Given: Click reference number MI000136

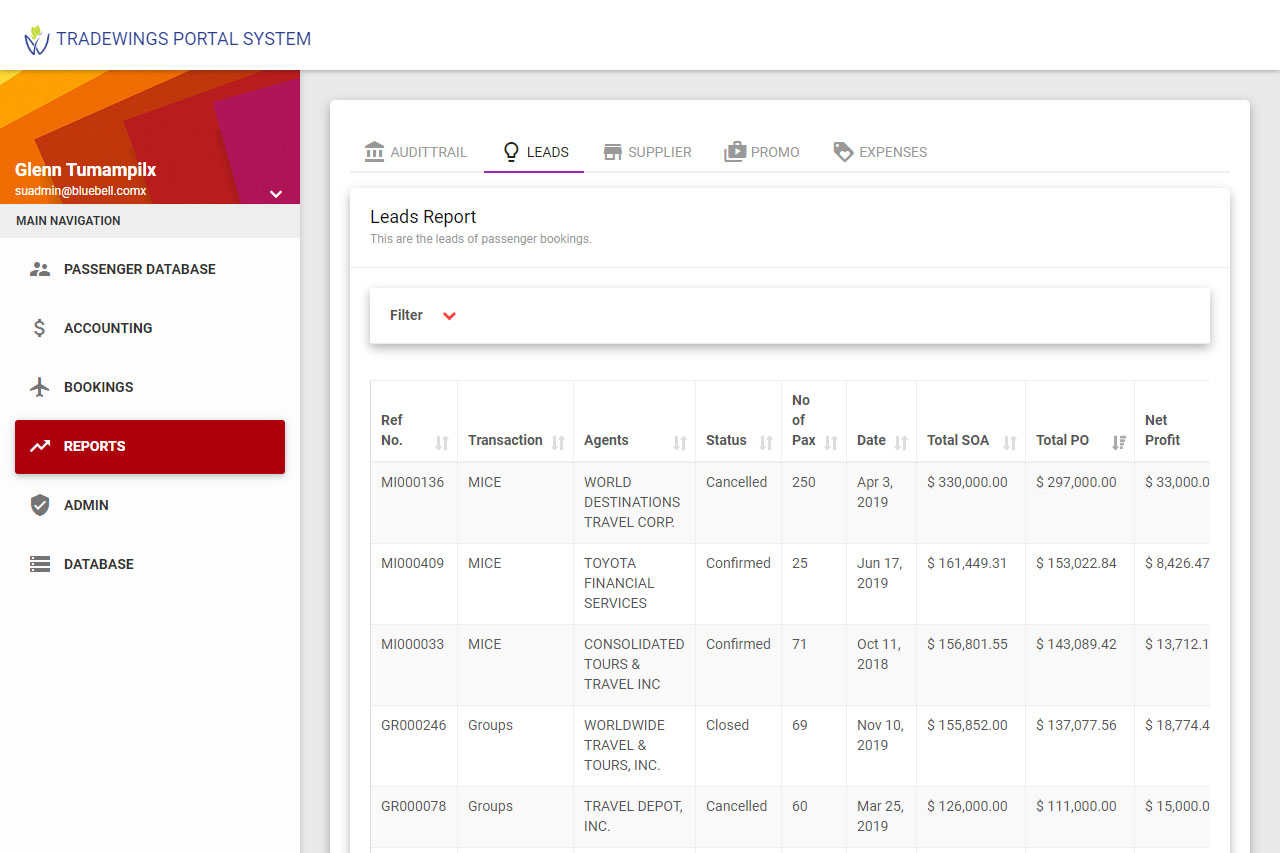Looking at the screenshot, I should point(412,482).
